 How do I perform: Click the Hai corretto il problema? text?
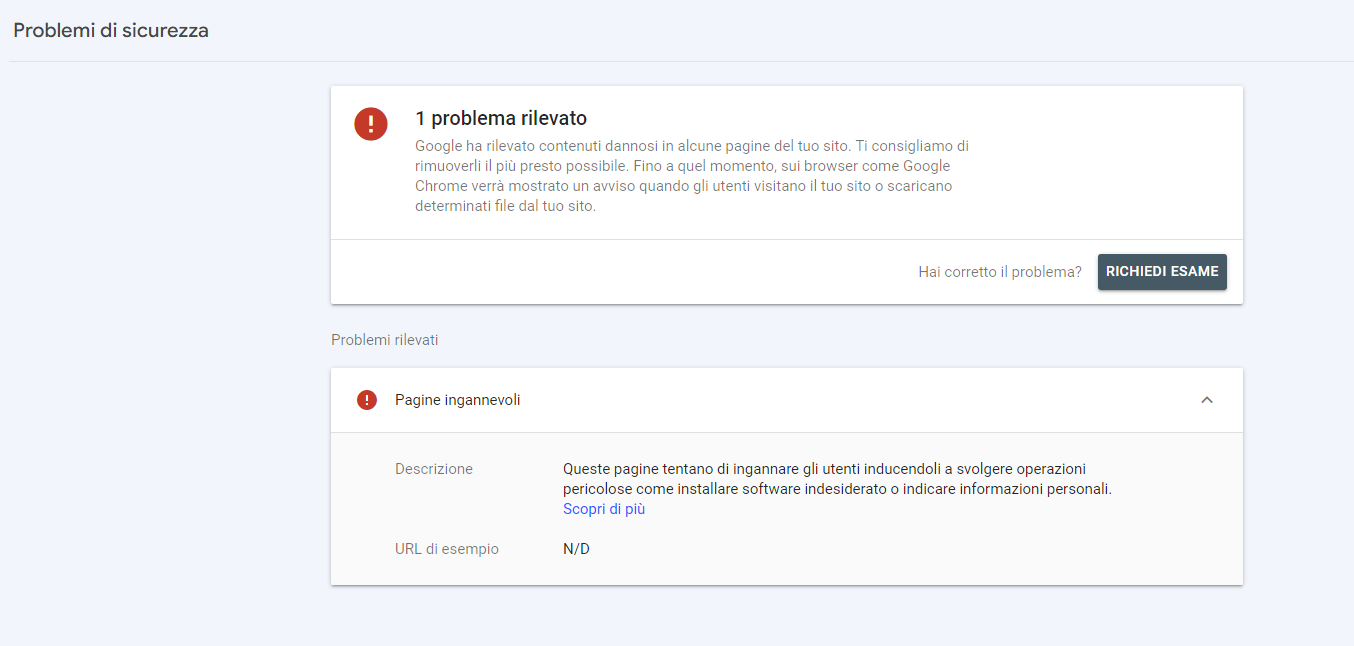(x=999, y=271)
